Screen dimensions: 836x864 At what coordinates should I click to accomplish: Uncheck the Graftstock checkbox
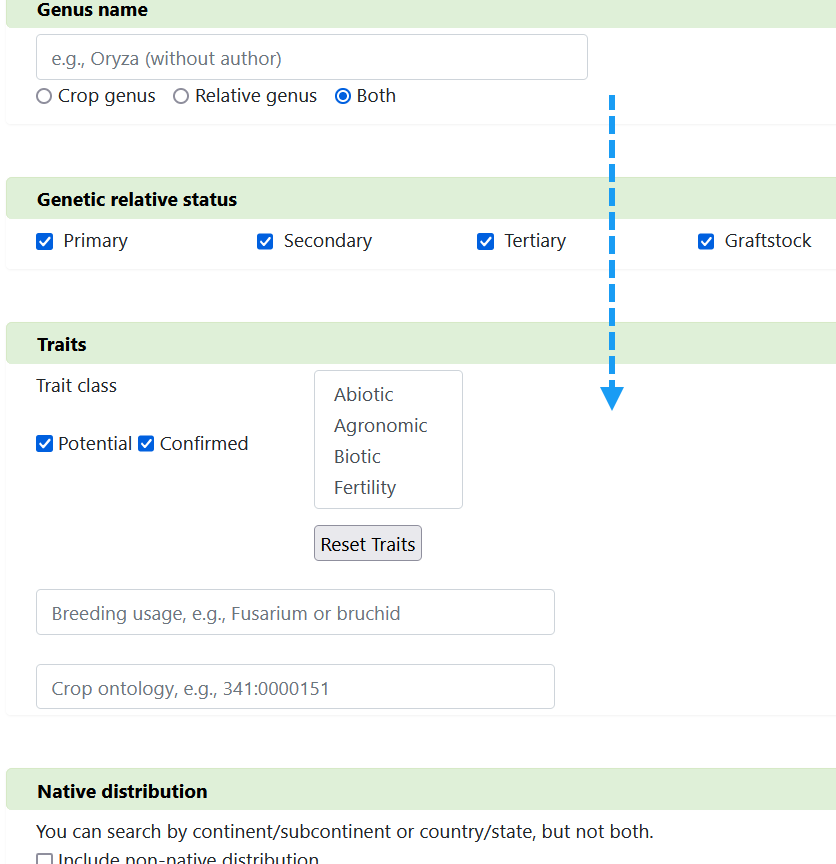pos(706,241)
